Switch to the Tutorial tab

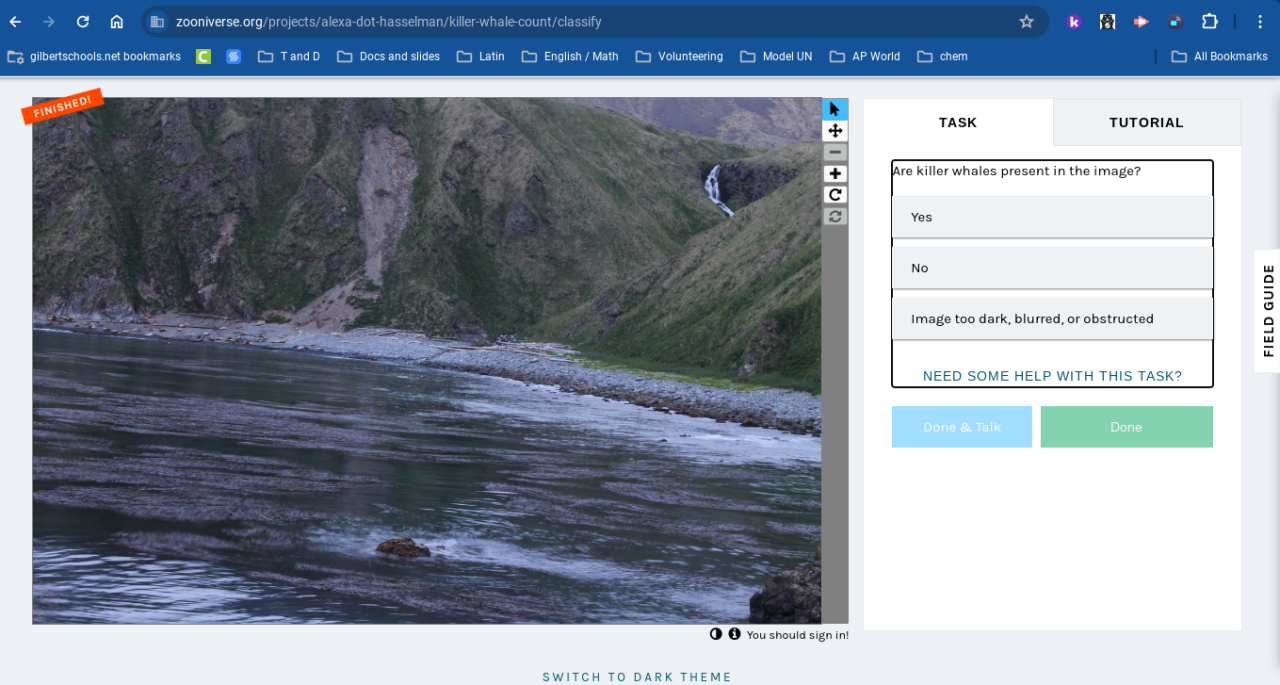[x=1146, y=122]
